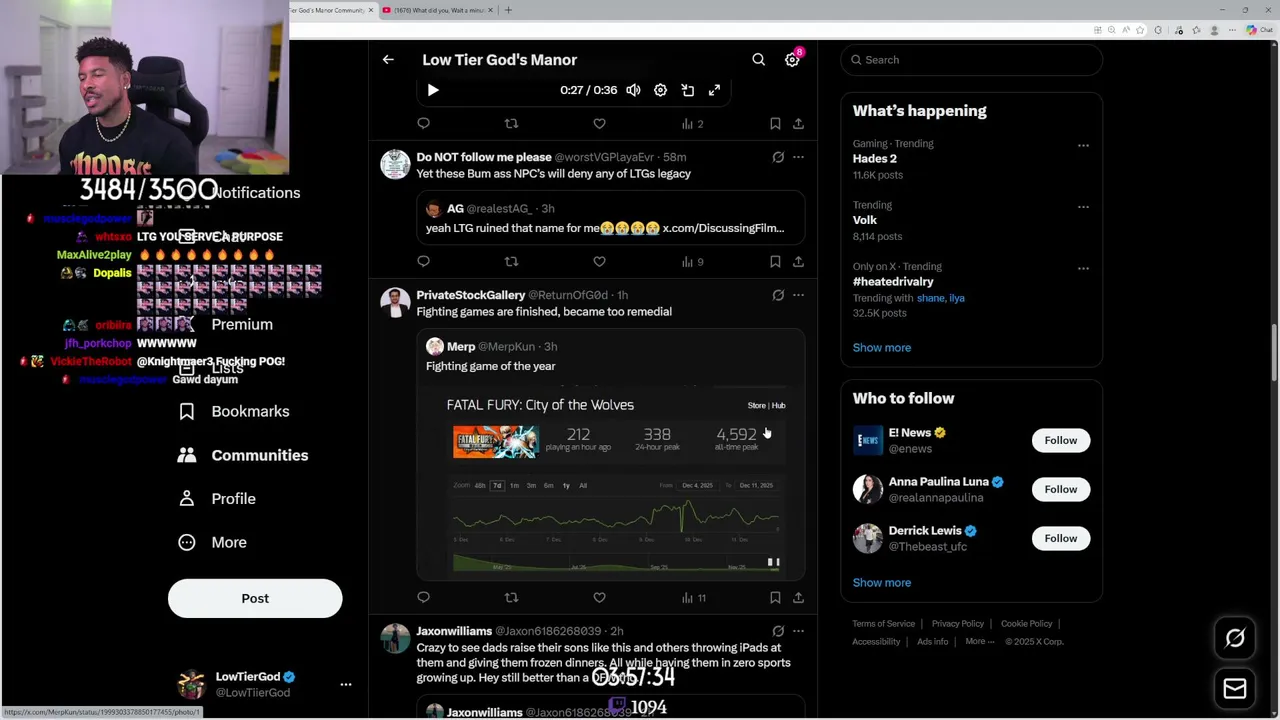
Task: Share the PrivateStockGallery post
Action: pos(798,598)
